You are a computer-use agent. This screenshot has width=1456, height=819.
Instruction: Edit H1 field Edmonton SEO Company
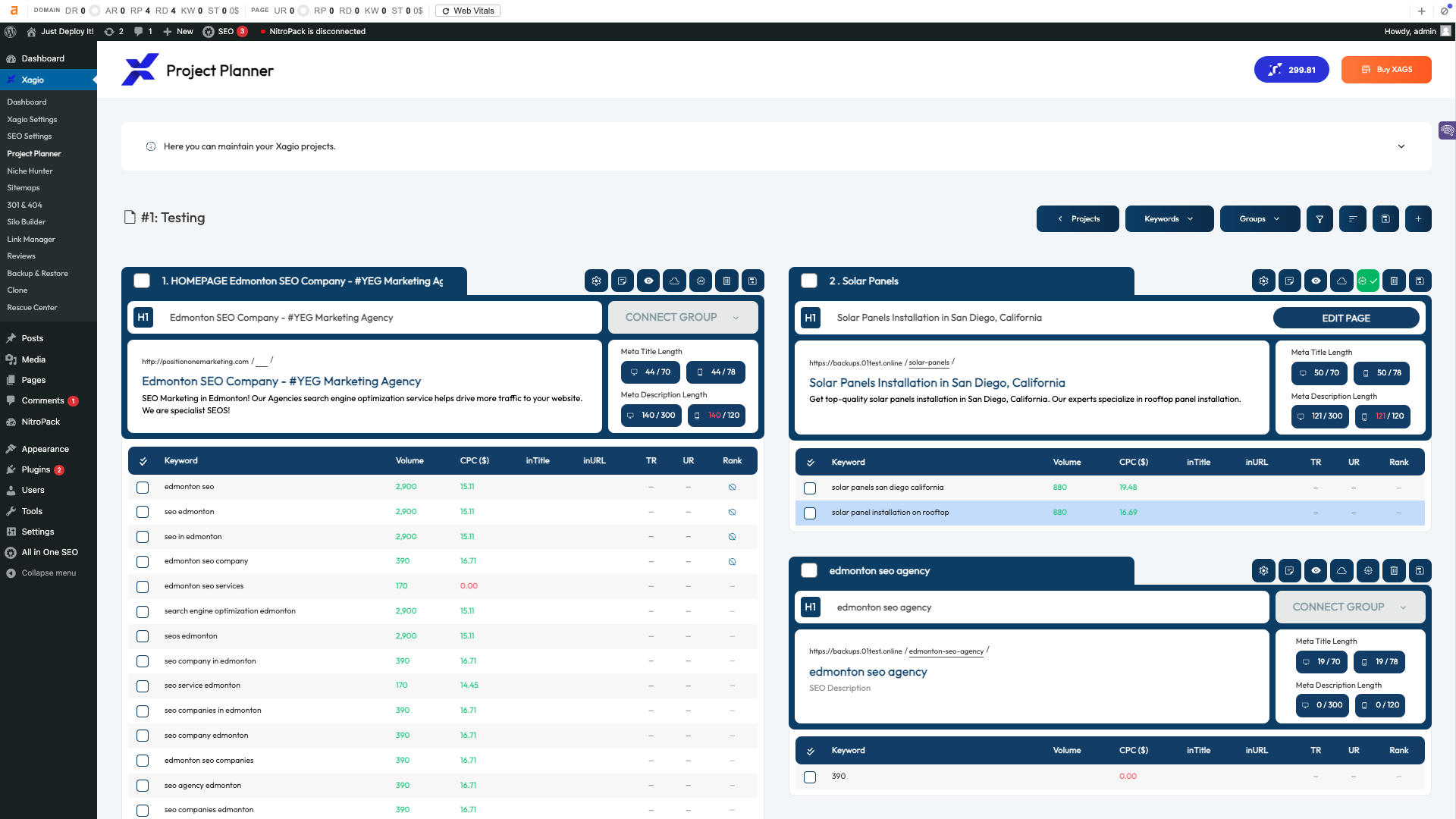point(365,317)
